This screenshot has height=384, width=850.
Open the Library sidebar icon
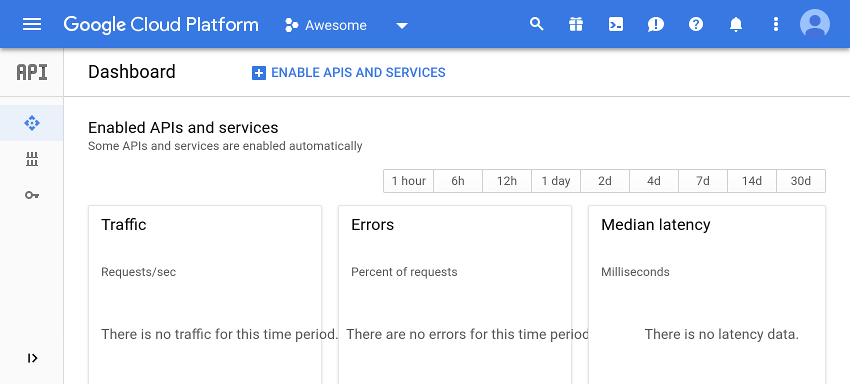tap(32, 159)
